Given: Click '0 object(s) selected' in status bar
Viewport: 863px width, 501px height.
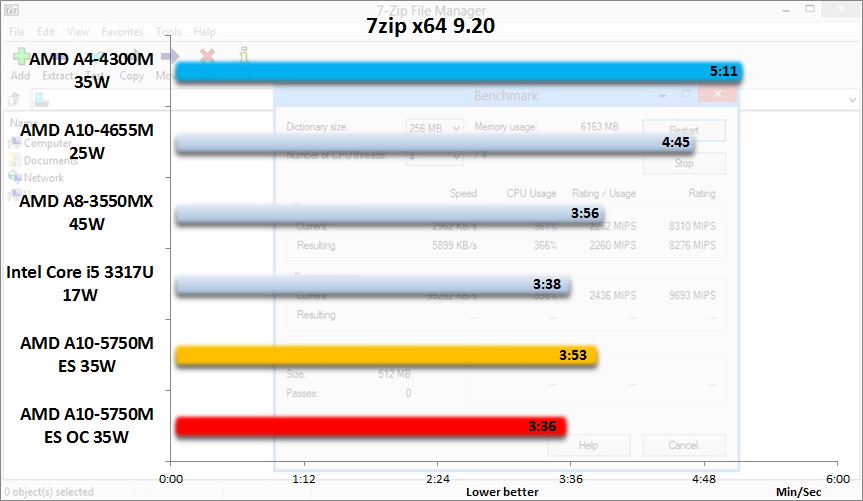Looking at the screenshot, I should tap(49, 492).
